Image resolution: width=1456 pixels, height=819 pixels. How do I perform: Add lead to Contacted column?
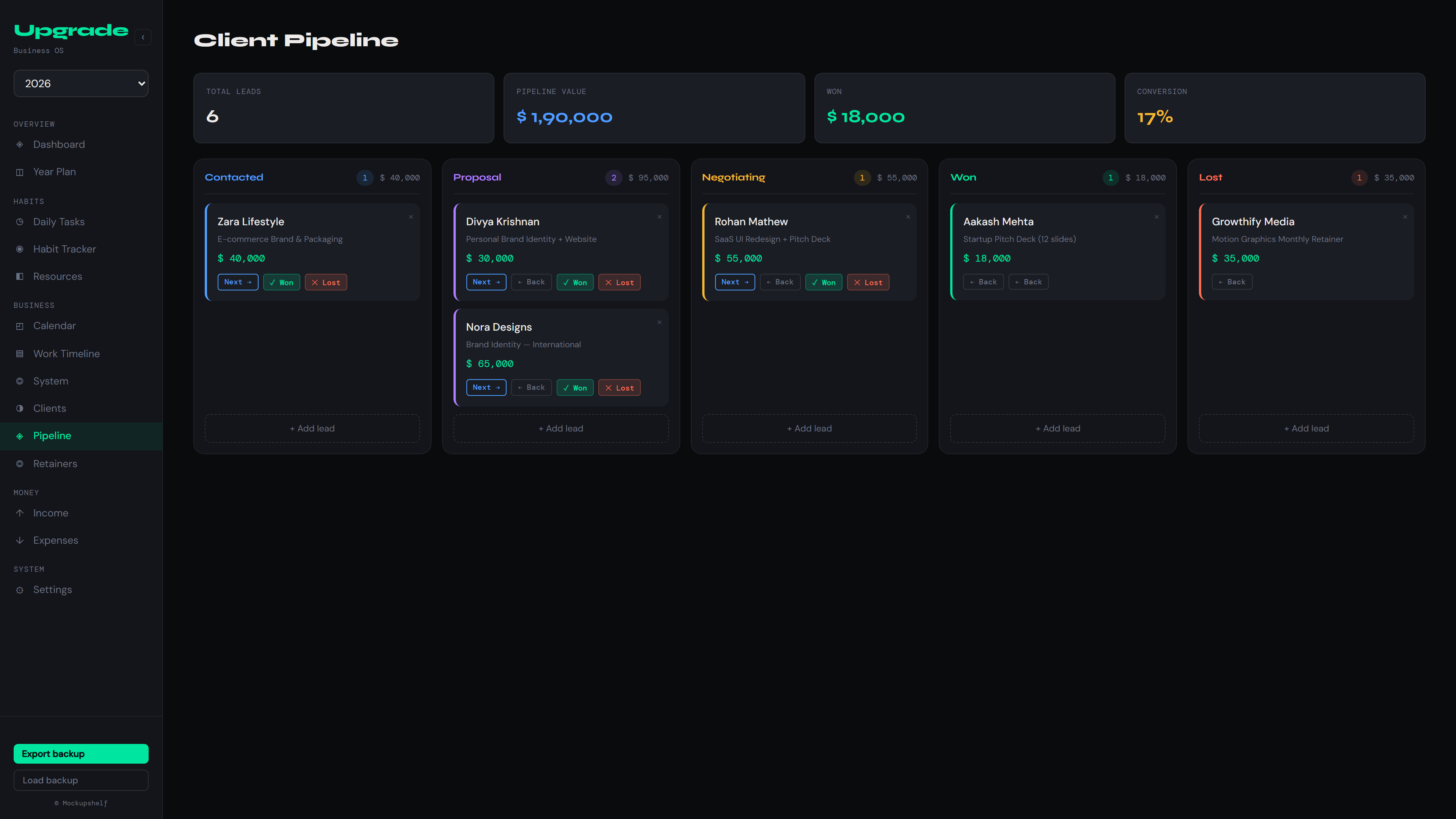click(312, 428)
